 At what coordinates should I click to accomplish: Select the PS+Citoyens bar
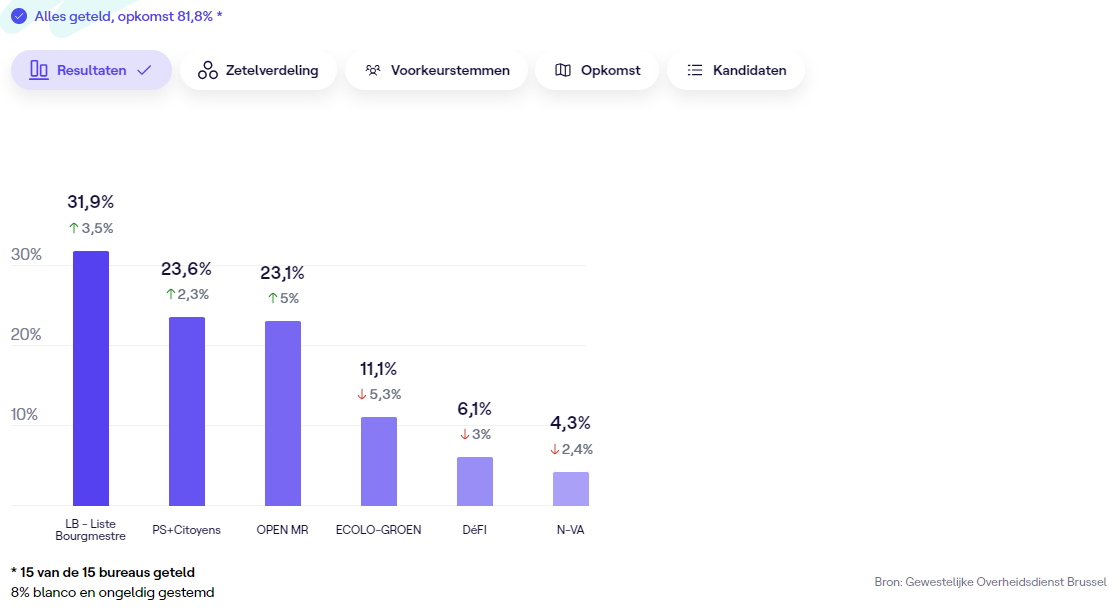[187, 411]
